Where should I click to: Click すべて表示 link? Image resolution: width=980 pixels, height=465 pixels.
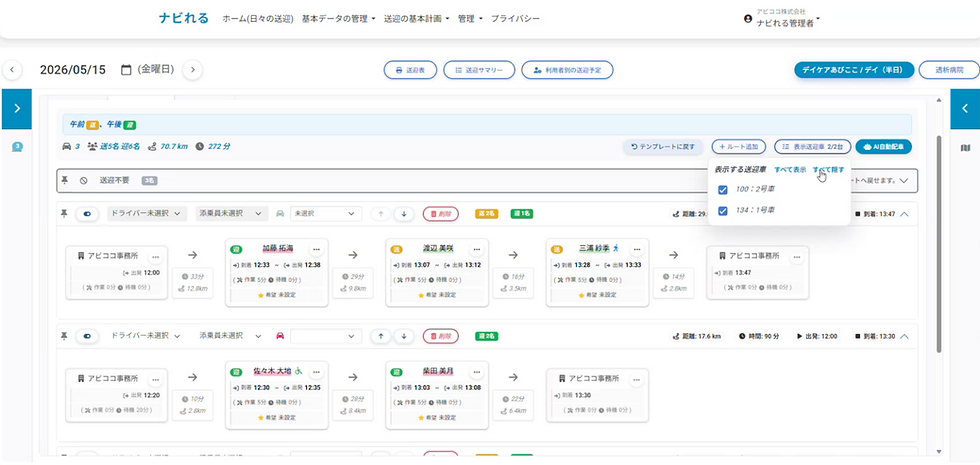pyautogui.click(x=790, y=169)
